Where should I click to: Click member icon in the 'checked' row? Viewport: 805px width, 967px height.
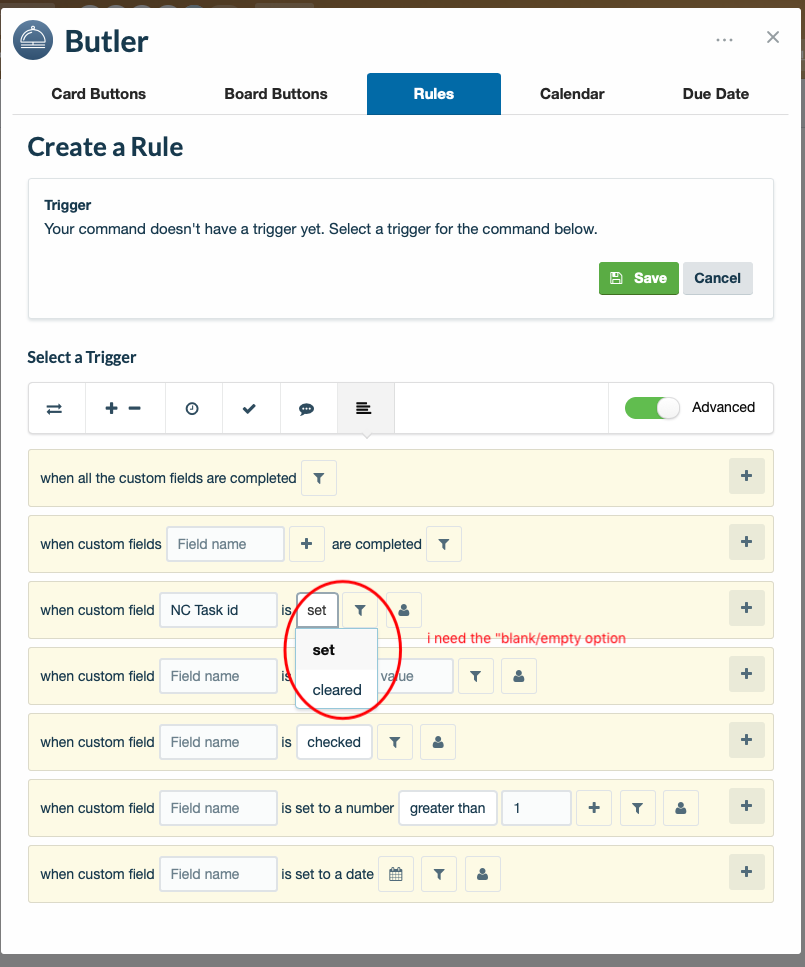438,742
